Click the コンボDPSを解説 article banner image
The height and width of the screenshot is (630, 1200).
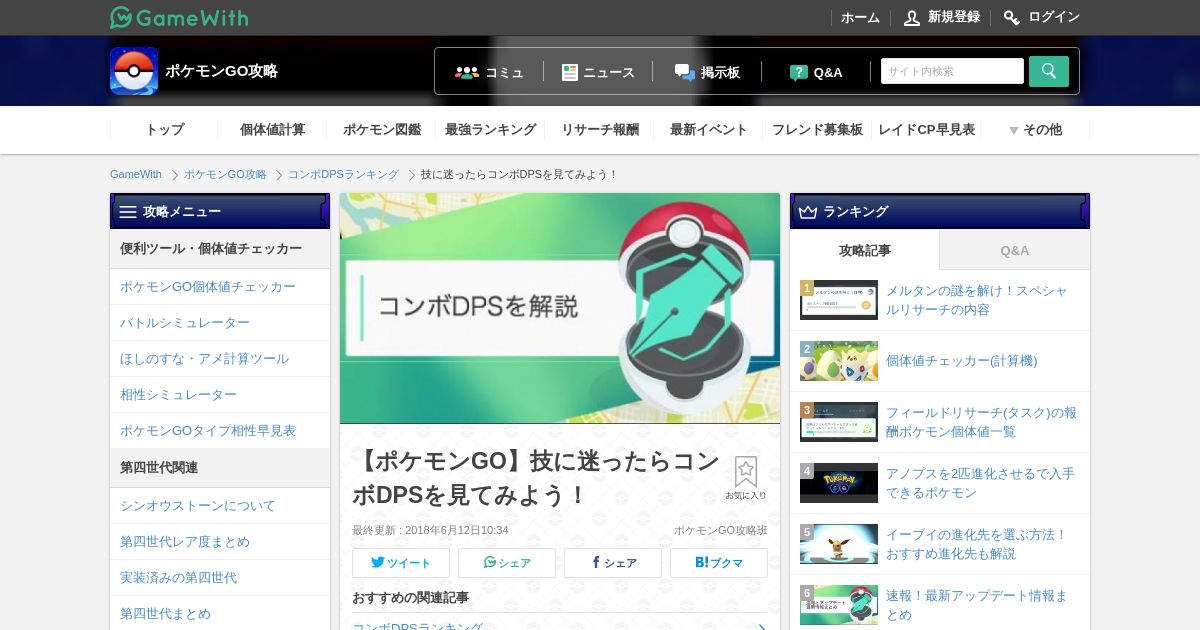pyautogui.click(x=560, y=308)
